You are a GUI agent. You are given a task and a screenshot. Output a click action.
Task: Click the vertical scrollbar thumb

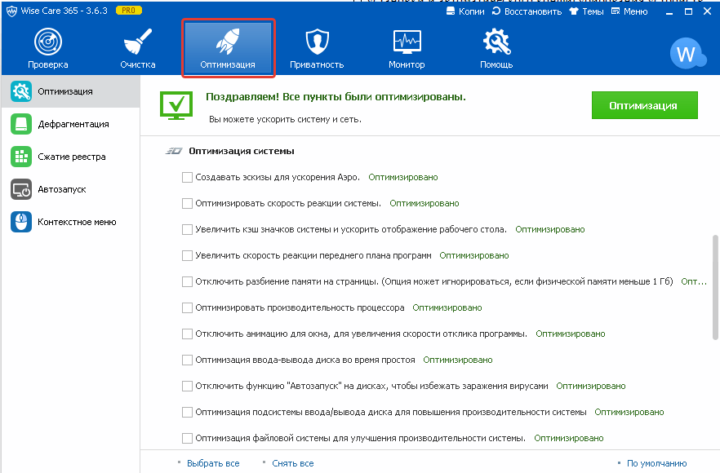(x=715, y=287)
